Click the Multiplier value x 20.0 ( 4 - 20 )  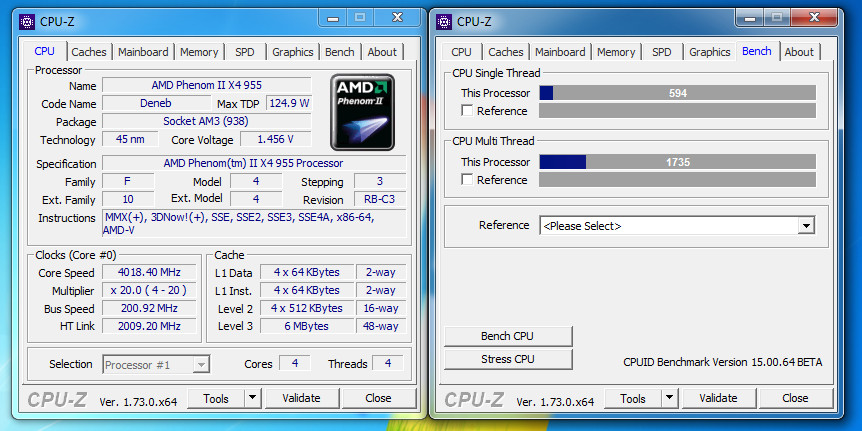[x=149, y=290]
